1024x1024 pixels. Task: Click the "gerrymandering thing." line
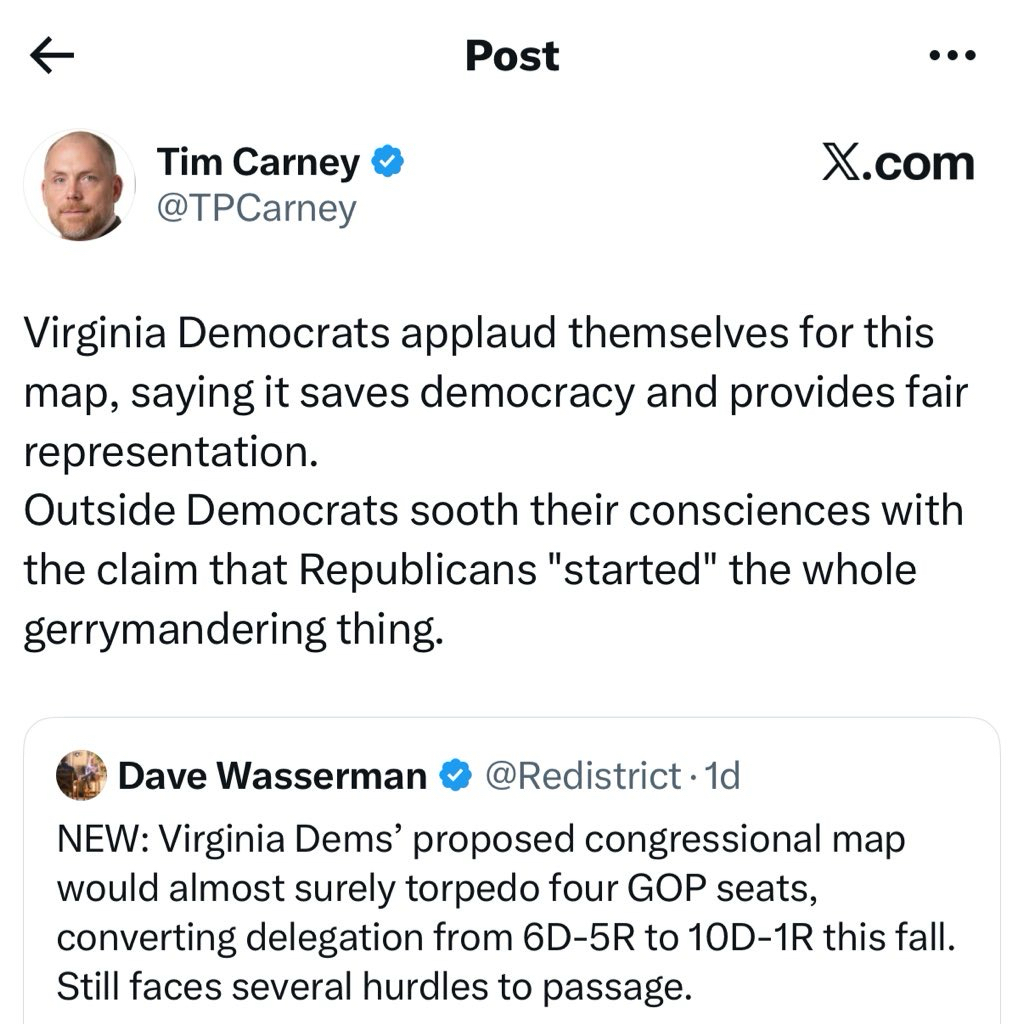point(232,630)
